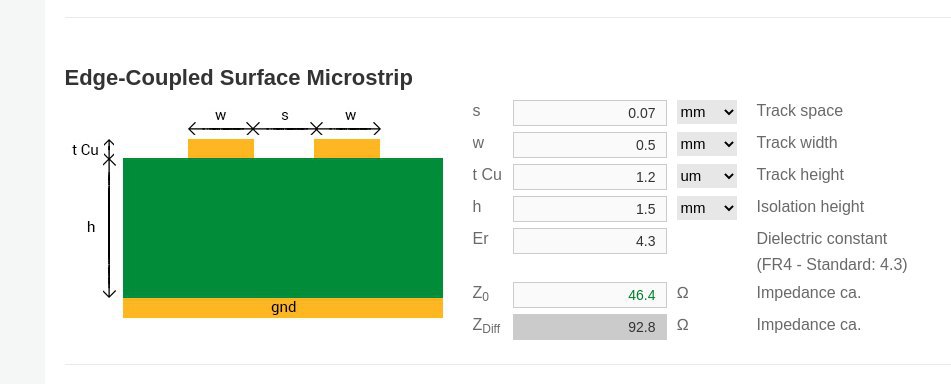Open the t Cu unit dropdown showing um

point(707,177)
